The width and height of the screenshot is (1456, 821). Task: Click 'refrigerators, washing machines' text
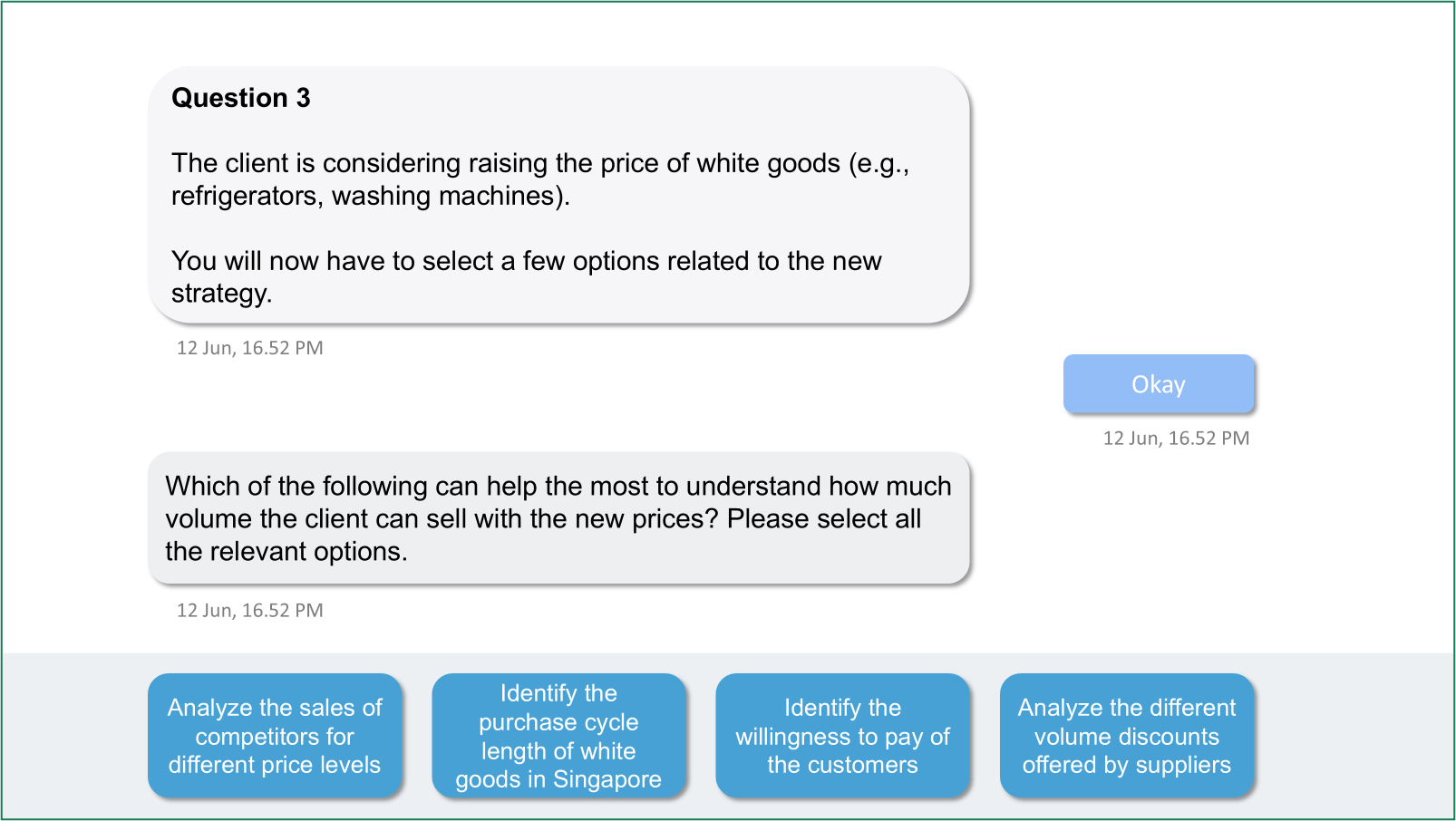(x=370, y=196)
